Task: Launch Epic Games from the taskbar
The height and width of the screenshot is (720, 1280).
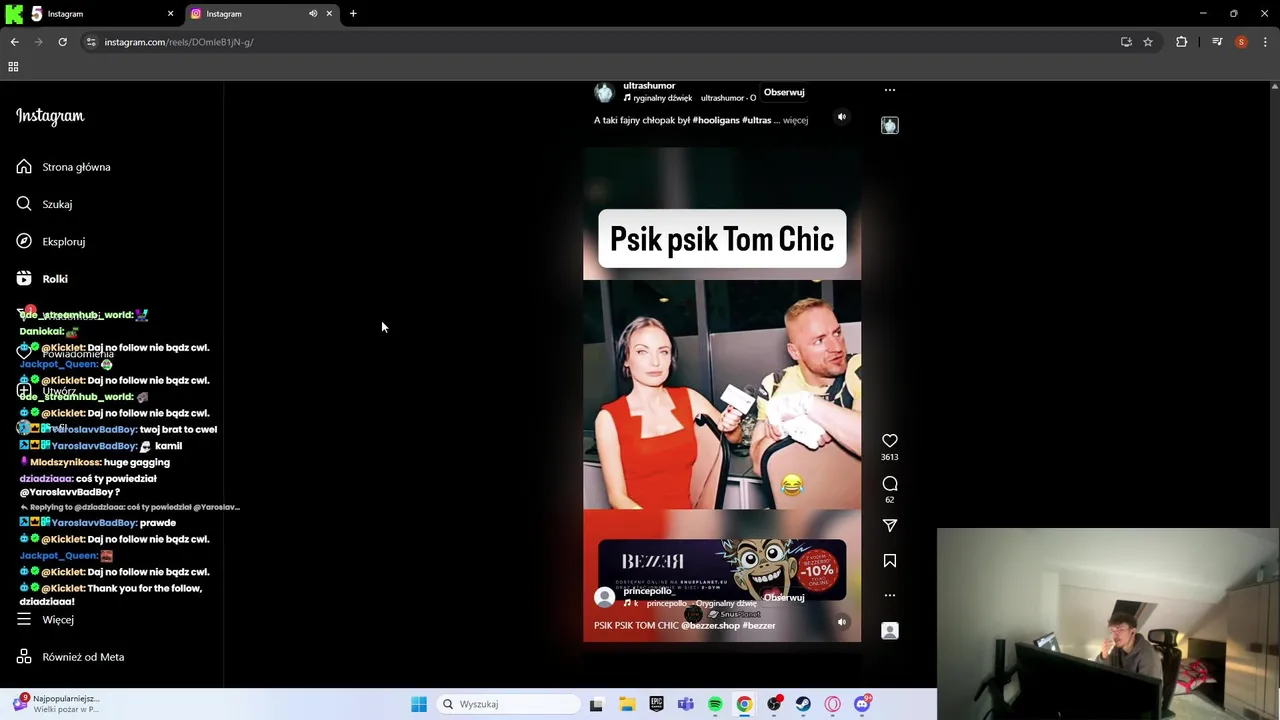Action: [x=656, y=704]
